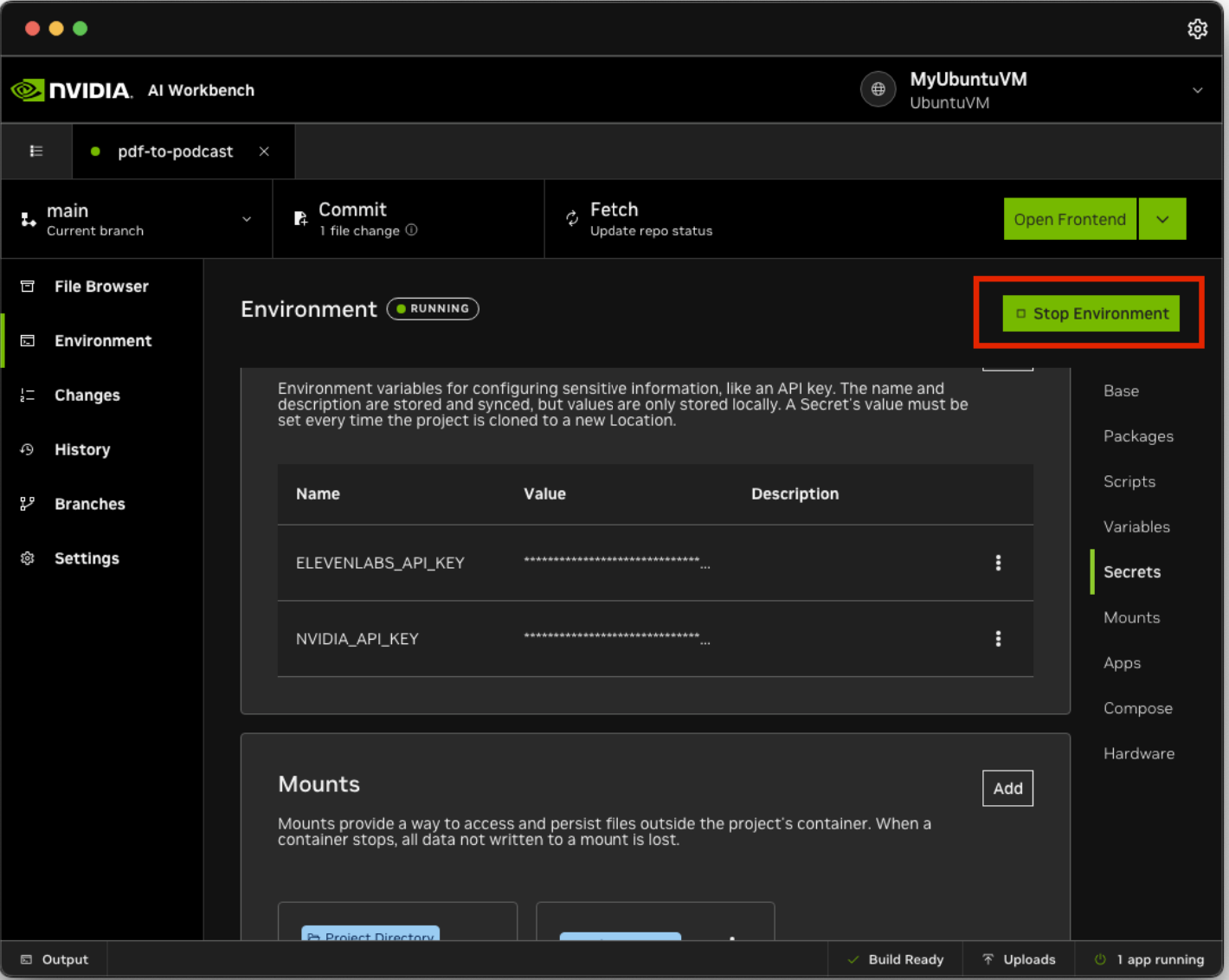
Task: Click the project list icon beside tab
Action: 36,152
